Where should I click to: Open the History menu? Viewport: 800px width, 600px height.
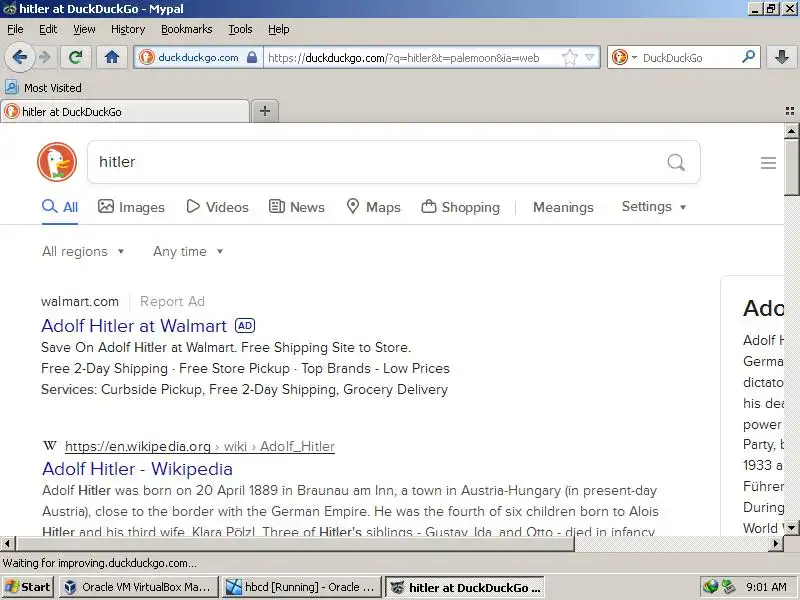click(x=128, y=29)
